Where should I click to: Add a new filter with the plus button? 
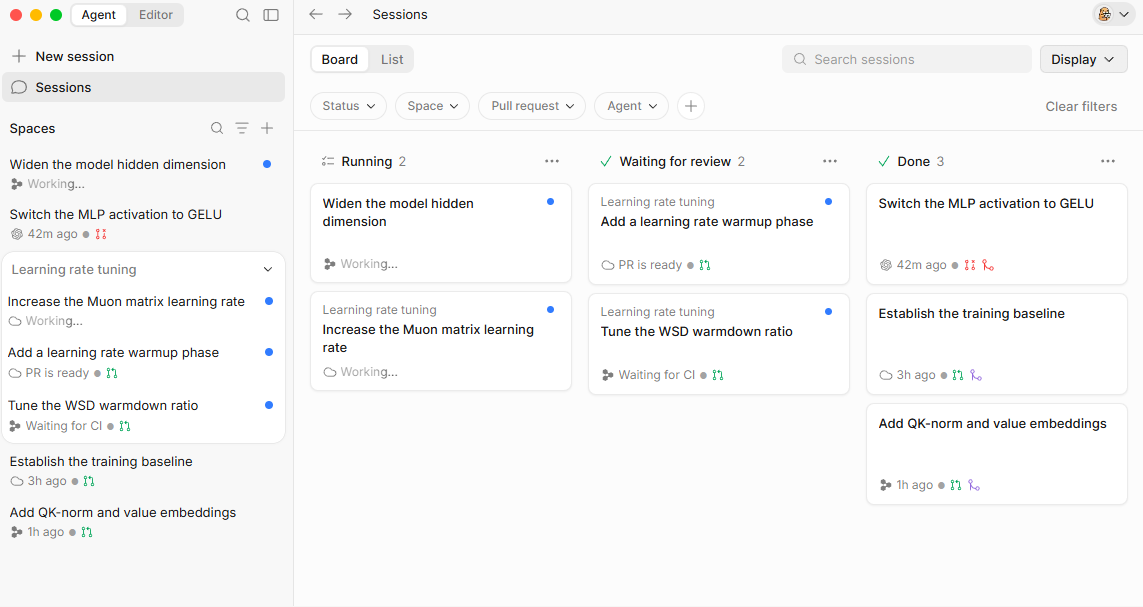pyautogui.click(x=691, y=106)
